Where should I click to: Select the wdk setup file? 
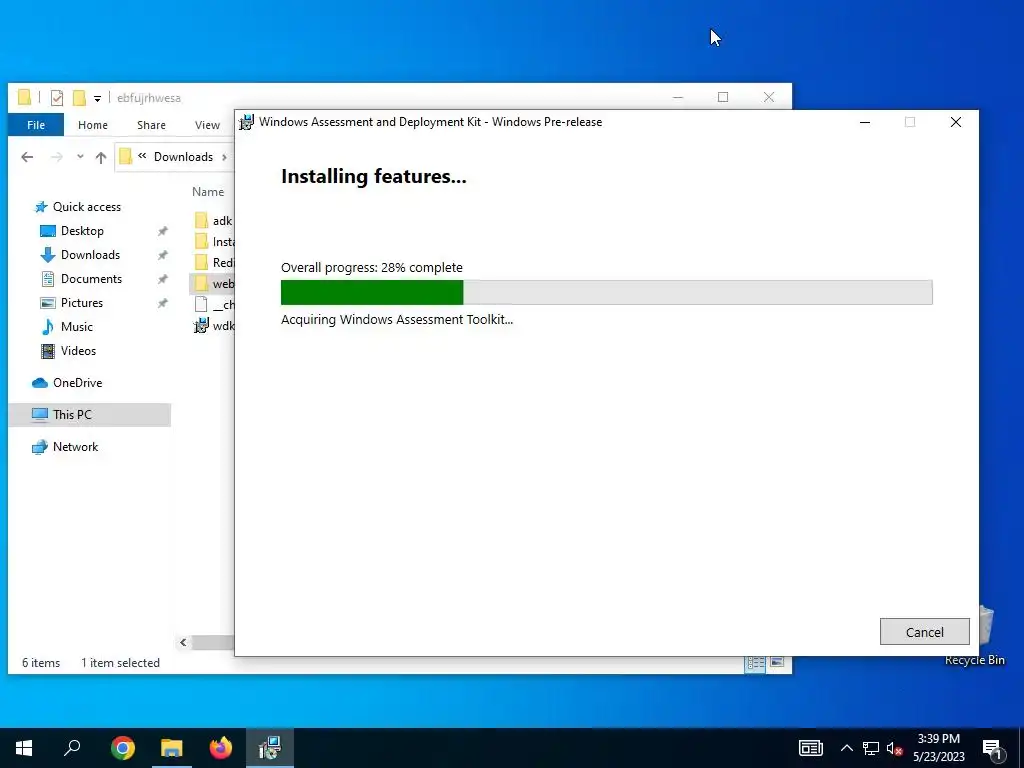tap(214, 325)
